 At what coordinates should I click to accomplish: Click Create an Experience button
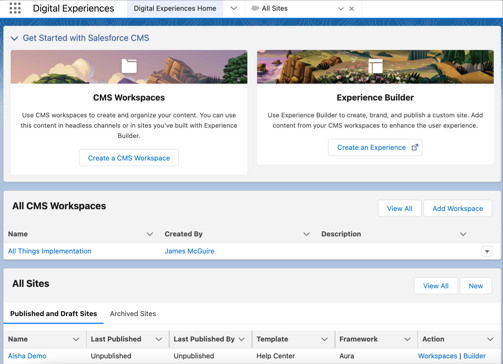click(375, 147)
